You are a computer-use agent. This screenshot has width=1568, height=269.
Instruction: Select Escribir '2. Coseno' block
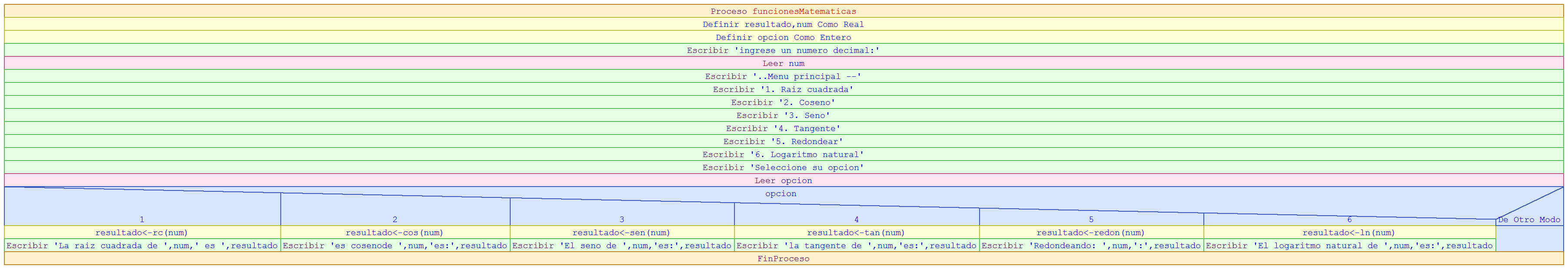coord(784,103)
